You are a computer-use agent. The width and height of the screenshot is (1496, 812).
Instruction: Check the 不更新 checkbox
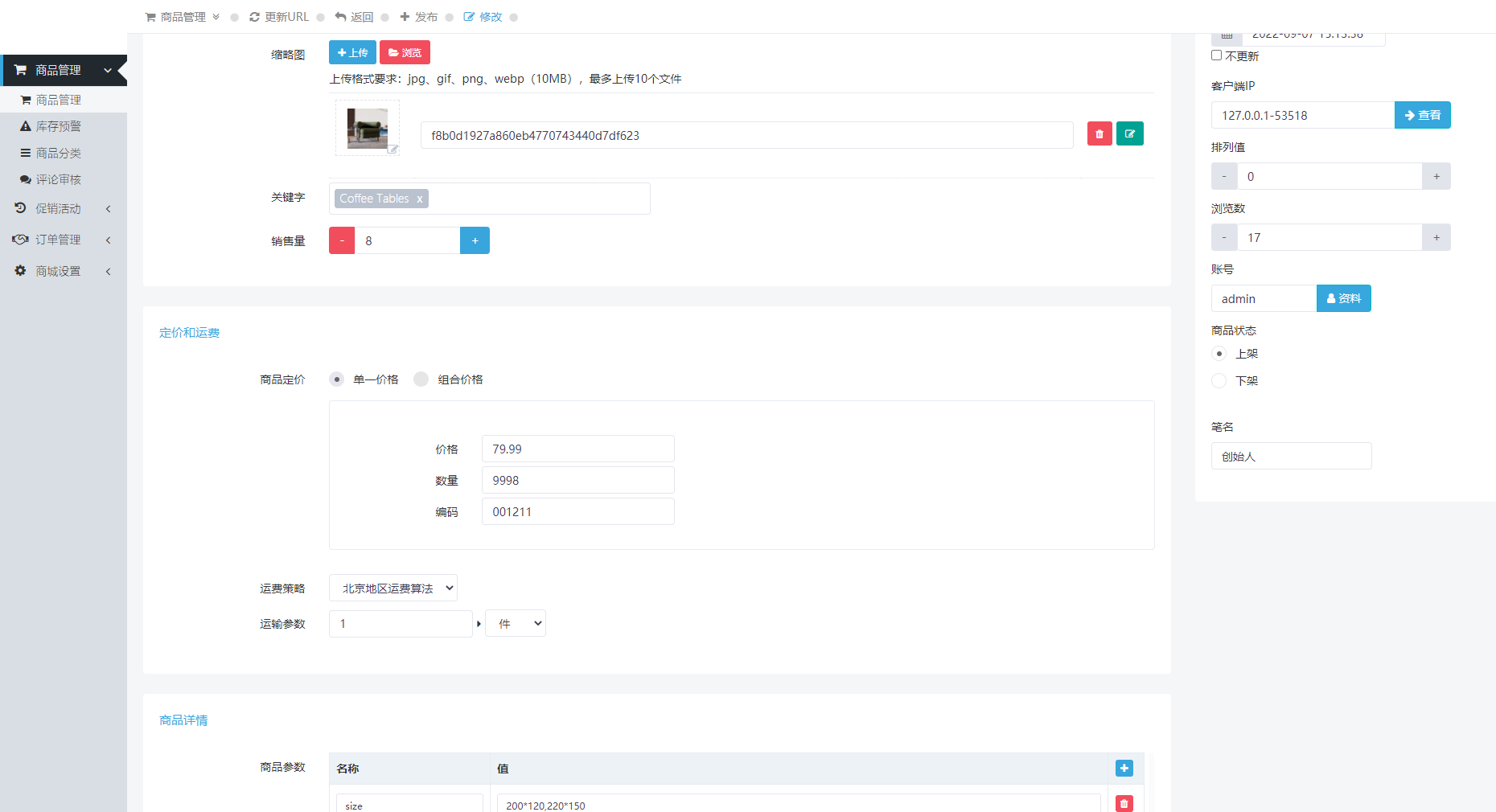(x=1216, y=55)
